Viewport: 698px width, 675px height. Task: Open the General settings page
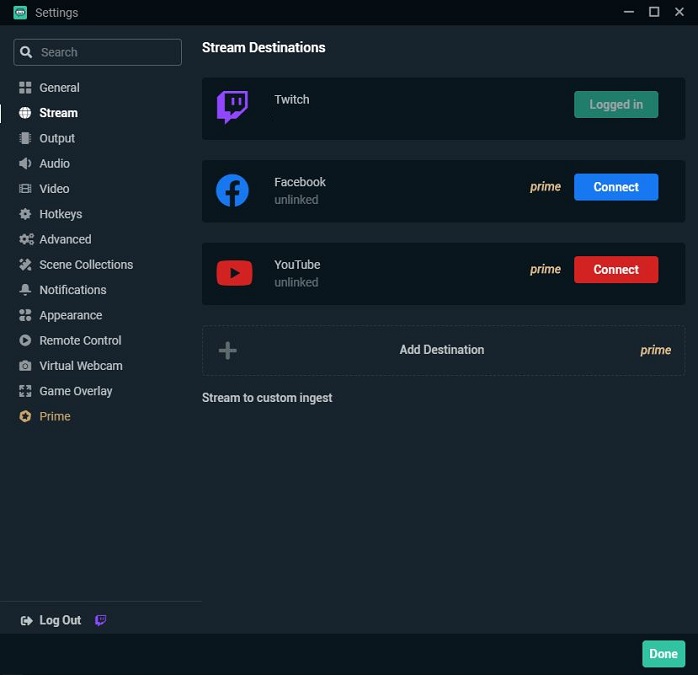click(59, 88)
